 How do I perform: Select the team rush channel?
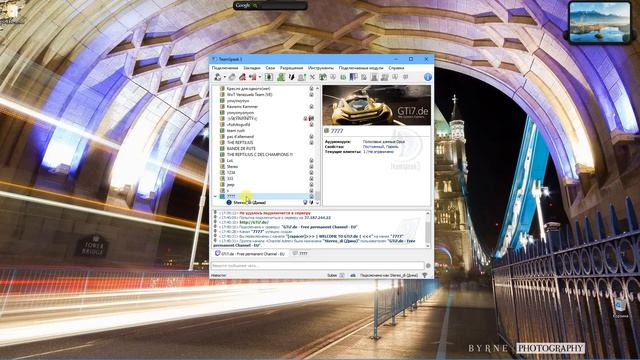pos(236,131)
